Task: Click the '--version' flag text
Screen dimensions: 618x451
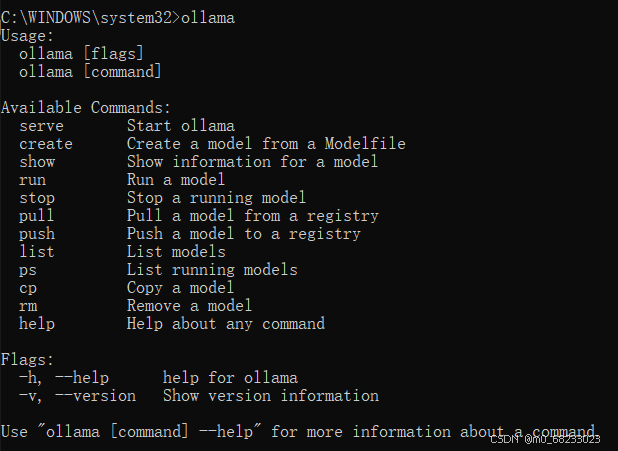Action: [95, 396]
